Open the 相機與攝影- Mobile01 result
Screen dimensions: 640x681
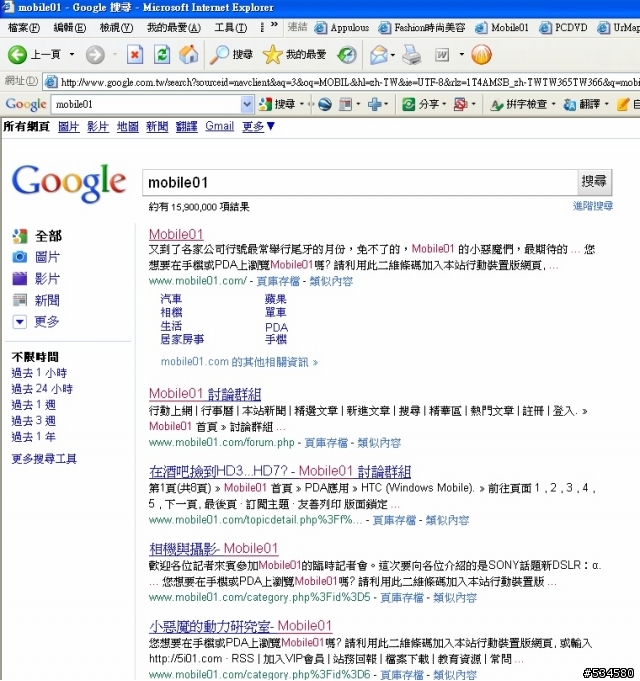pos(213,549)
